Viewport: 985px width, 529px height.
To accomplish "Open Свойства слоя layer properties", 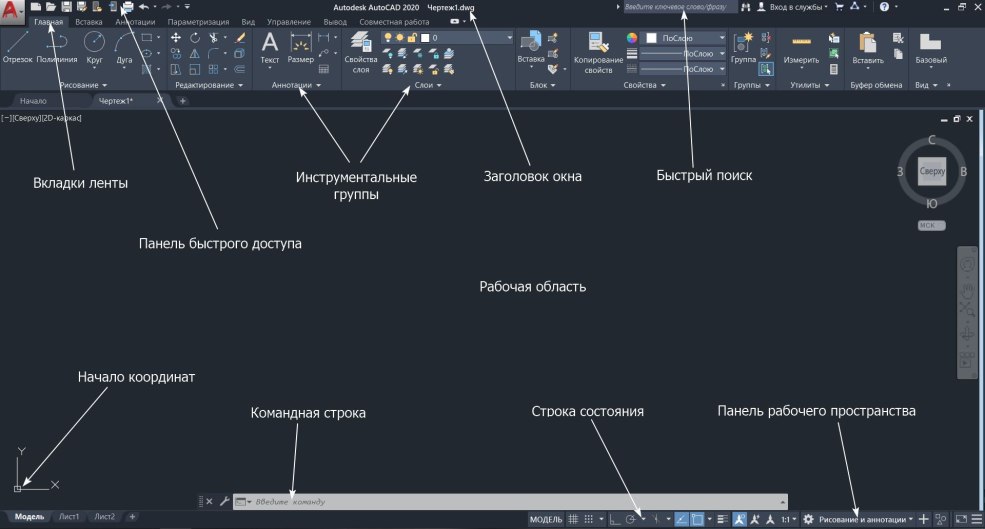I will [x=361, y=52].
